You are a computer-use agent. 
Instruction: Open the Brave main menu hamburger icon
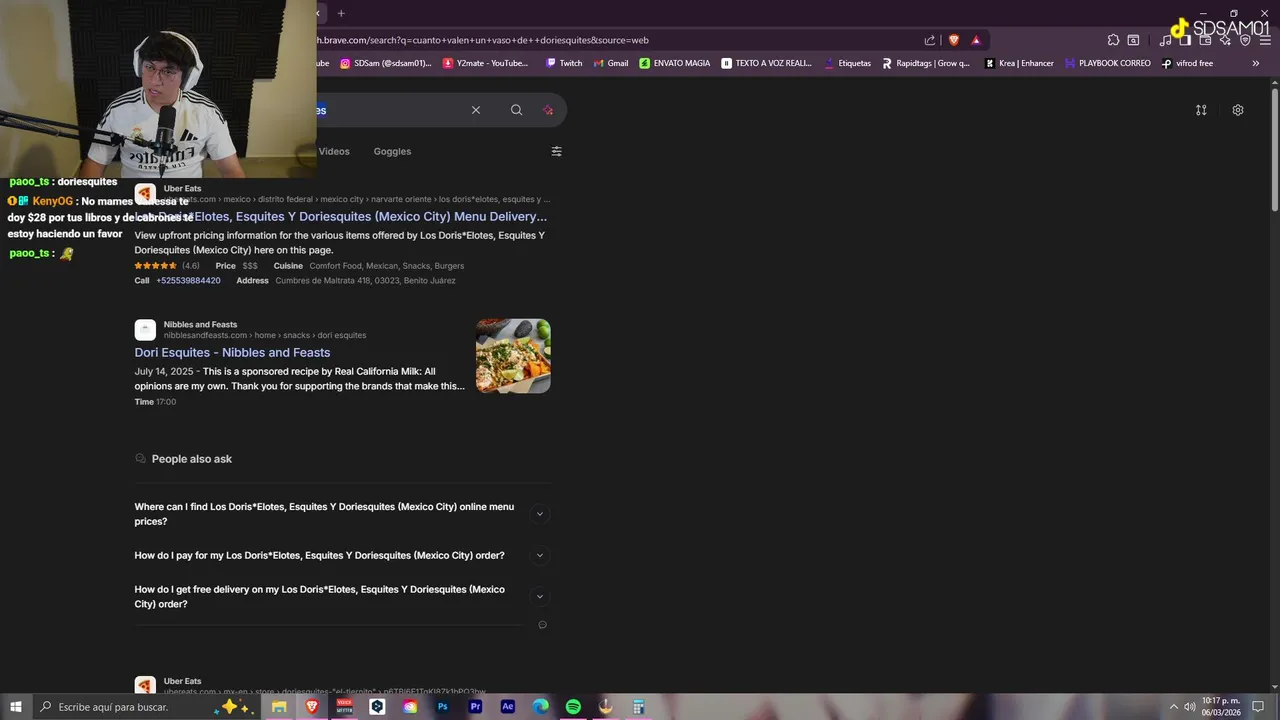(x=1265, y=40)
